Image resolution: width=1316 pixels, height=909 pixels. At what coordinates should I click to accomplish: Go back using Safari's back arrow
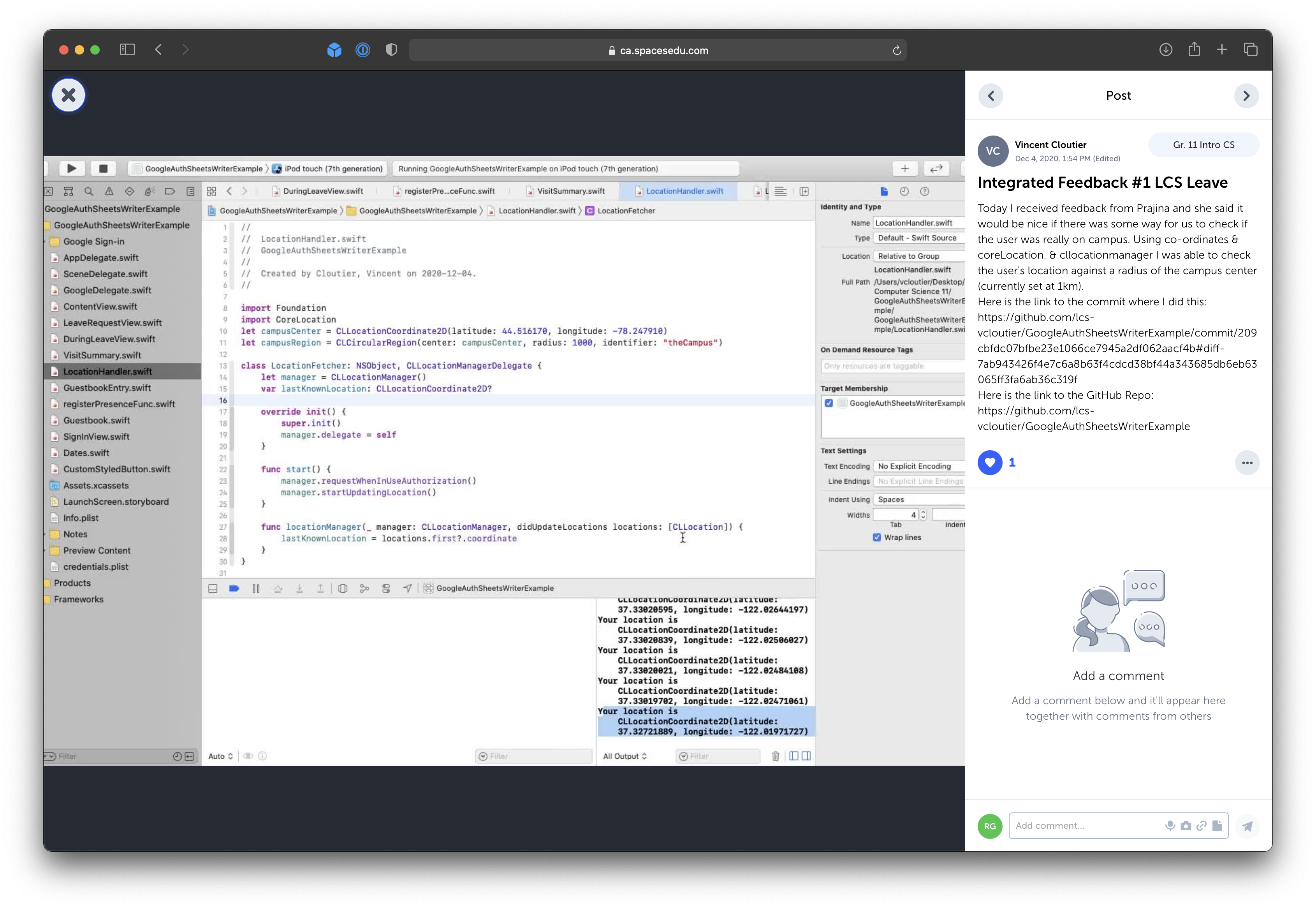(158, 50)
